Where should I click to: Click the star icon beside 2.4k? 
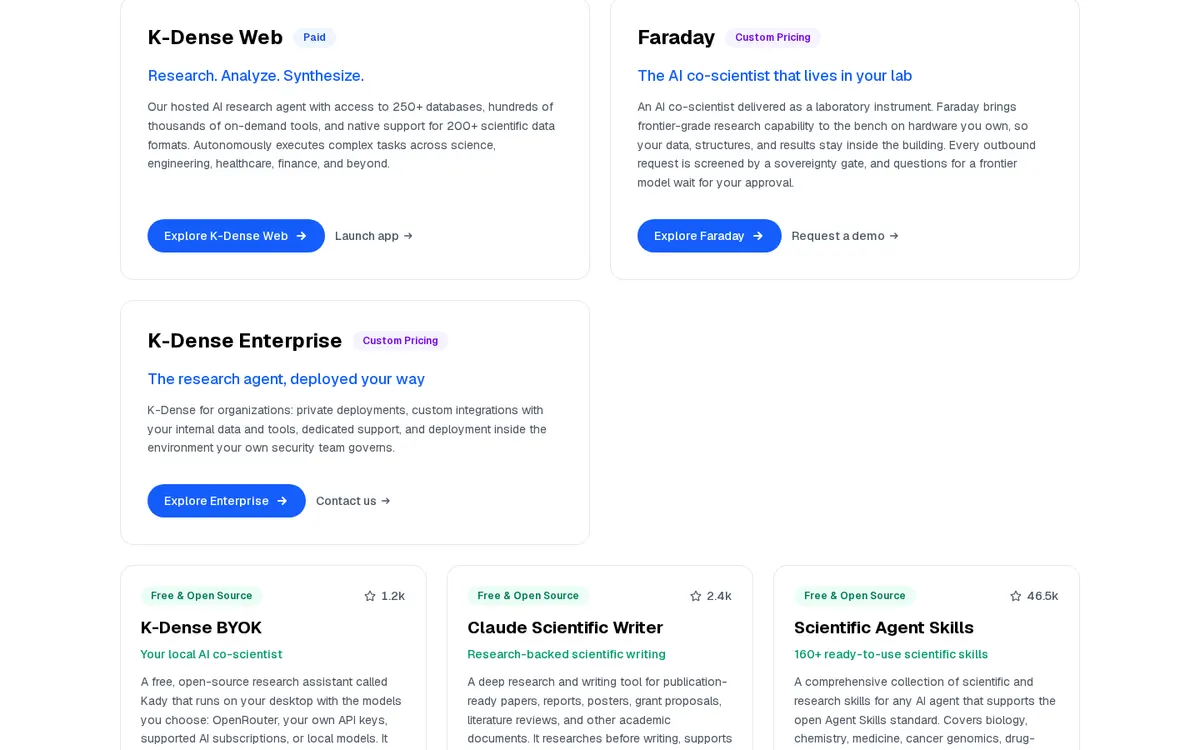pos(696,596)
